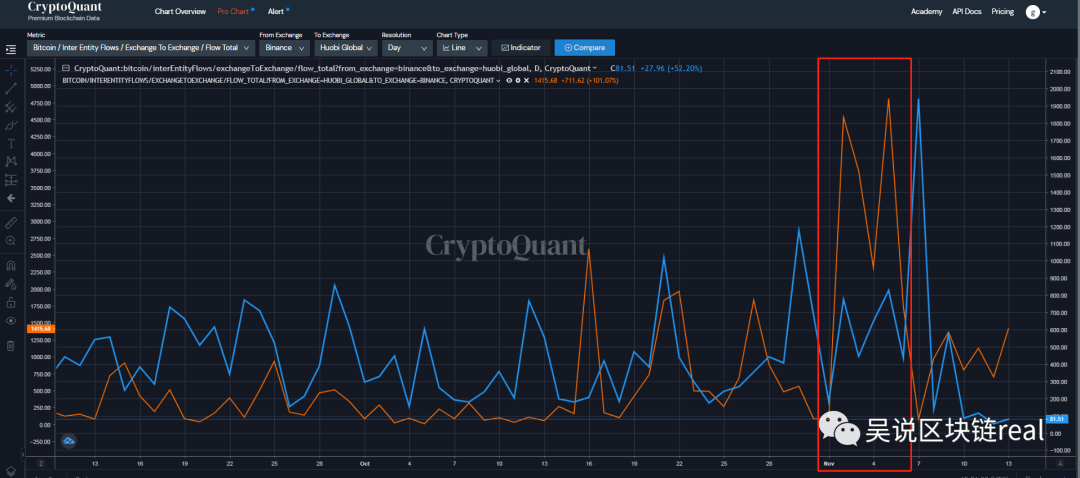Remove the Huobi-to-Binance compare series

click(526, 81)
